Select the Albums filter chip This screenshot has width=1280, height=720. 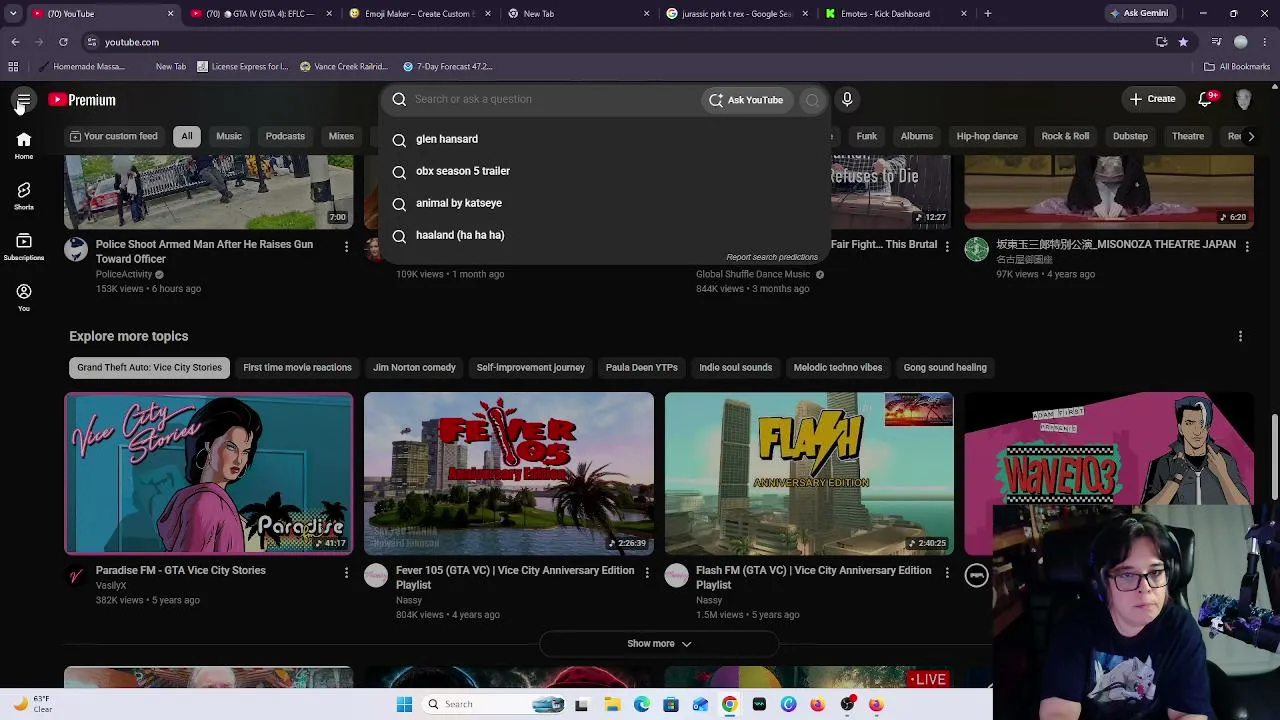[917, 136]
